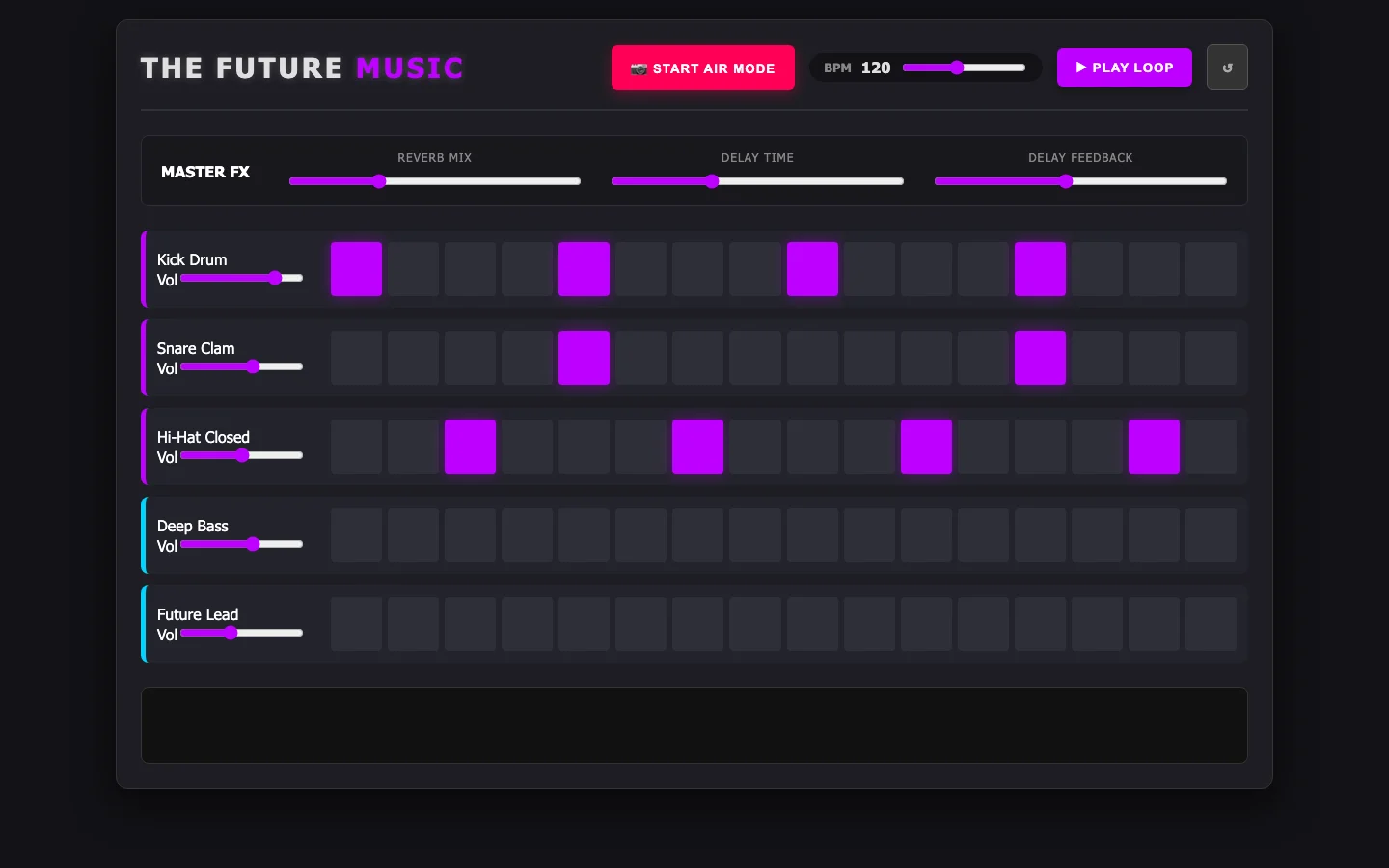
Task: Click the empty panel below the sequencer
Action: point(694,725)
